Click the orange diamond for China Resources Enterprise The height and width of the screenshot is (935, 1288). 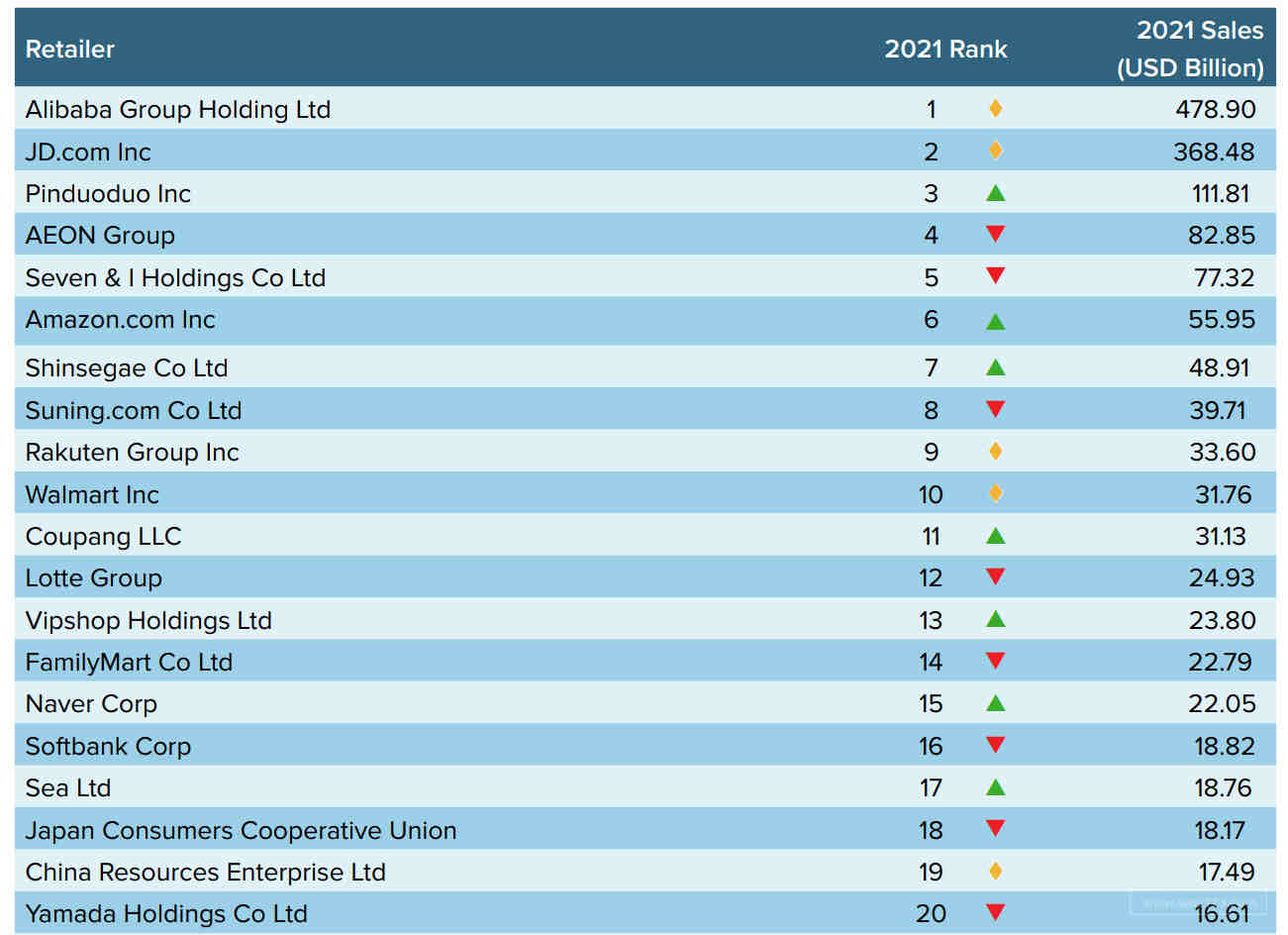tap(996, 871)
